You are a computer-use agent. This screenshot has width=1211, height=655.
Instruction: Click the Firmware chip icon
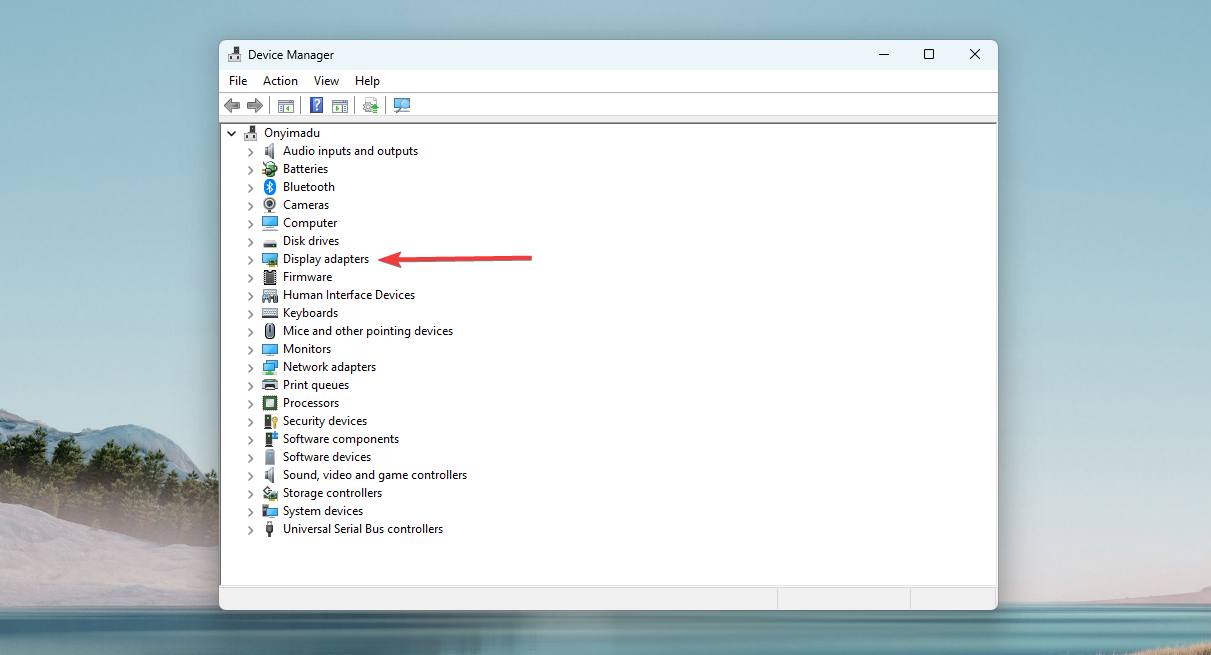pos(269,277)
